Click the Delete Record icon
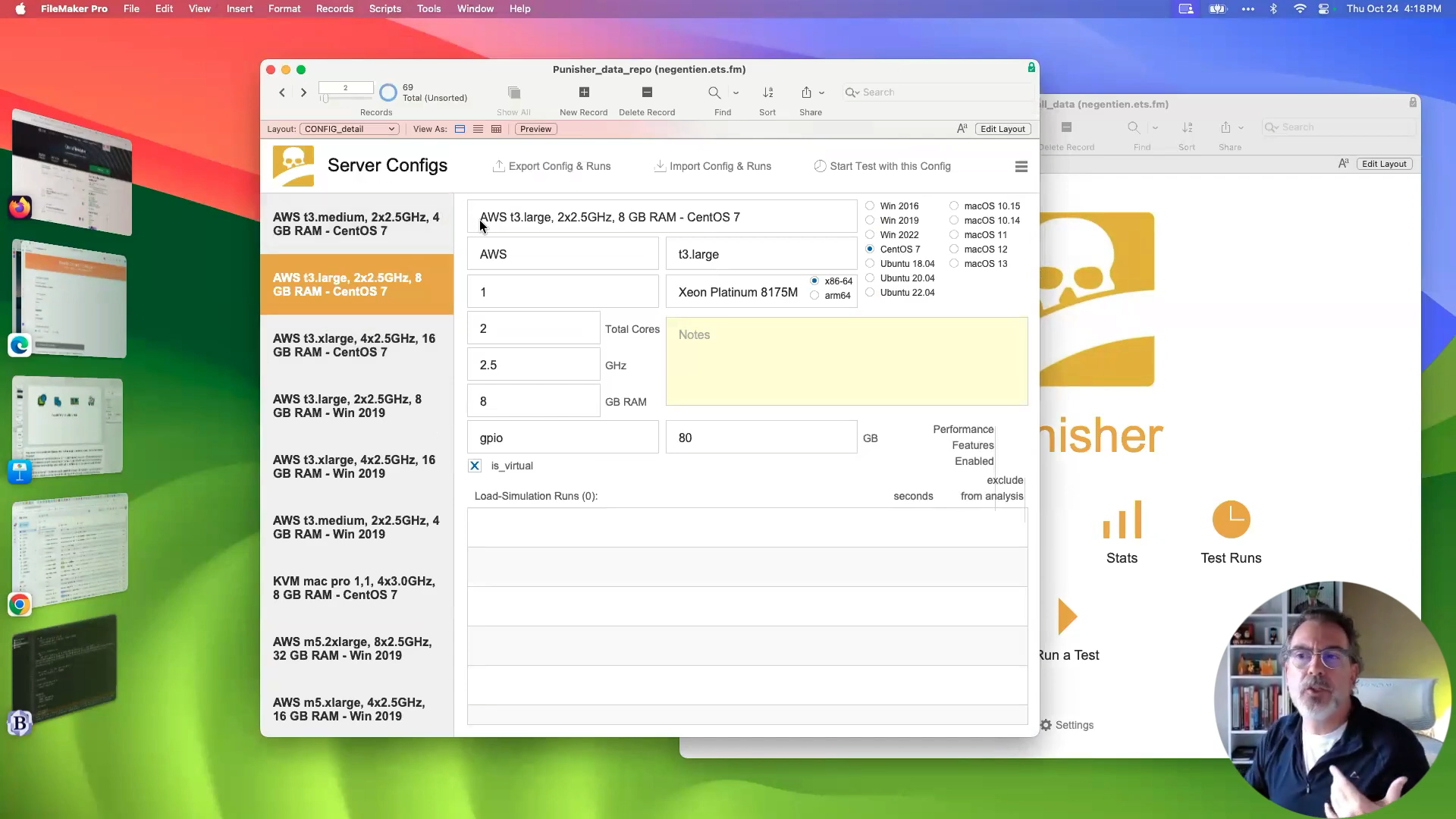The width and height of the screenshot is (1456, 819). (647, 92)
